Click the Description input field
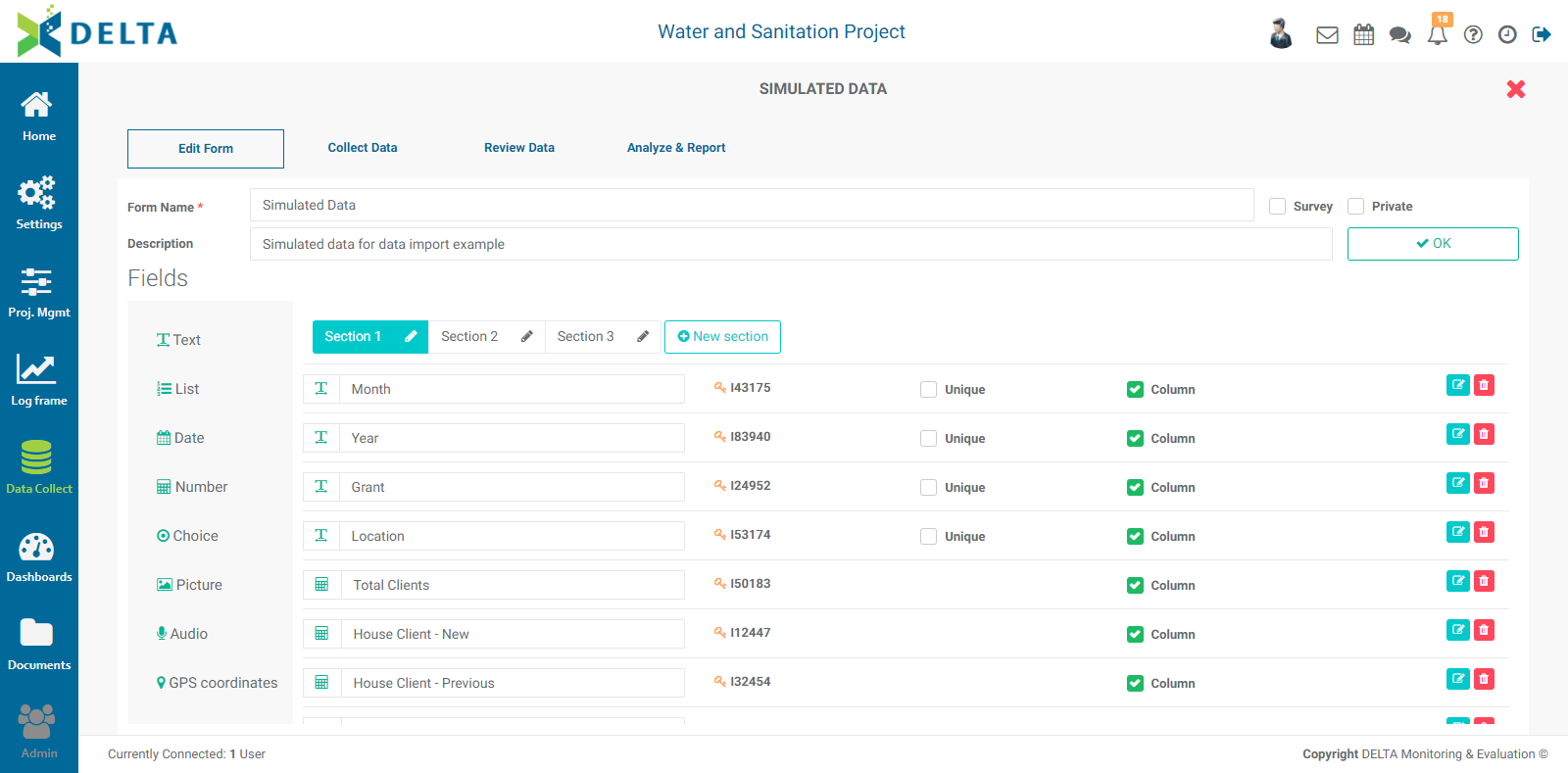 (791, 244)
